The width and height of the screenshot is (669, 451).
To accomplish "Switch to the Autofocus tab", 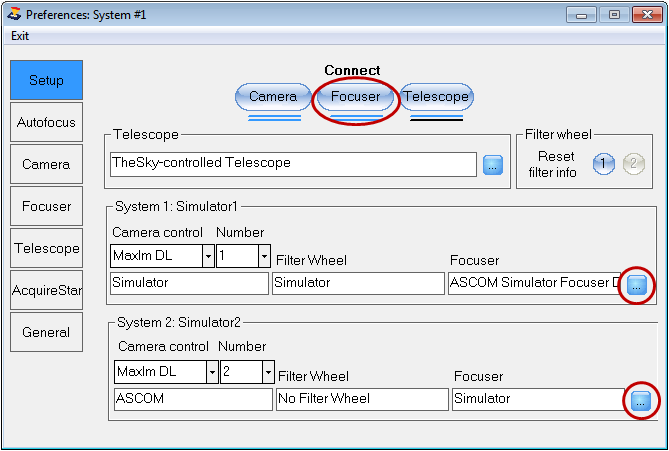I will pos(46,122).
